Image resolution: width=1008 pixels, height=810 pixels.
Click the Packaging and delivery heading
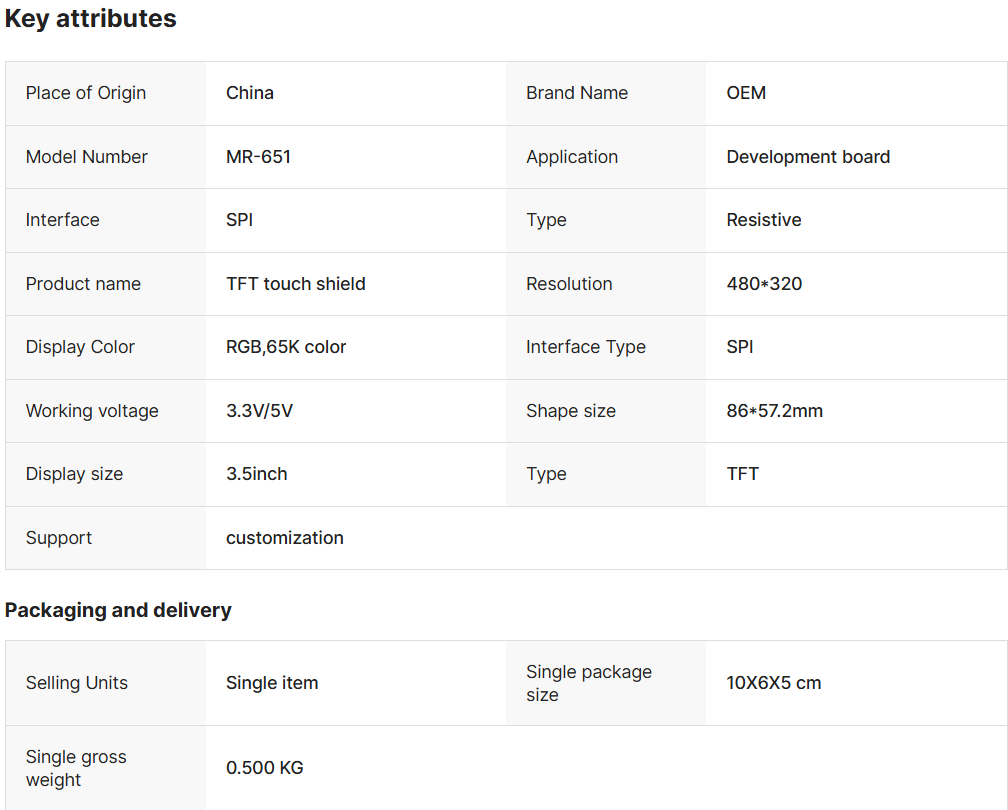pos(118,610)
